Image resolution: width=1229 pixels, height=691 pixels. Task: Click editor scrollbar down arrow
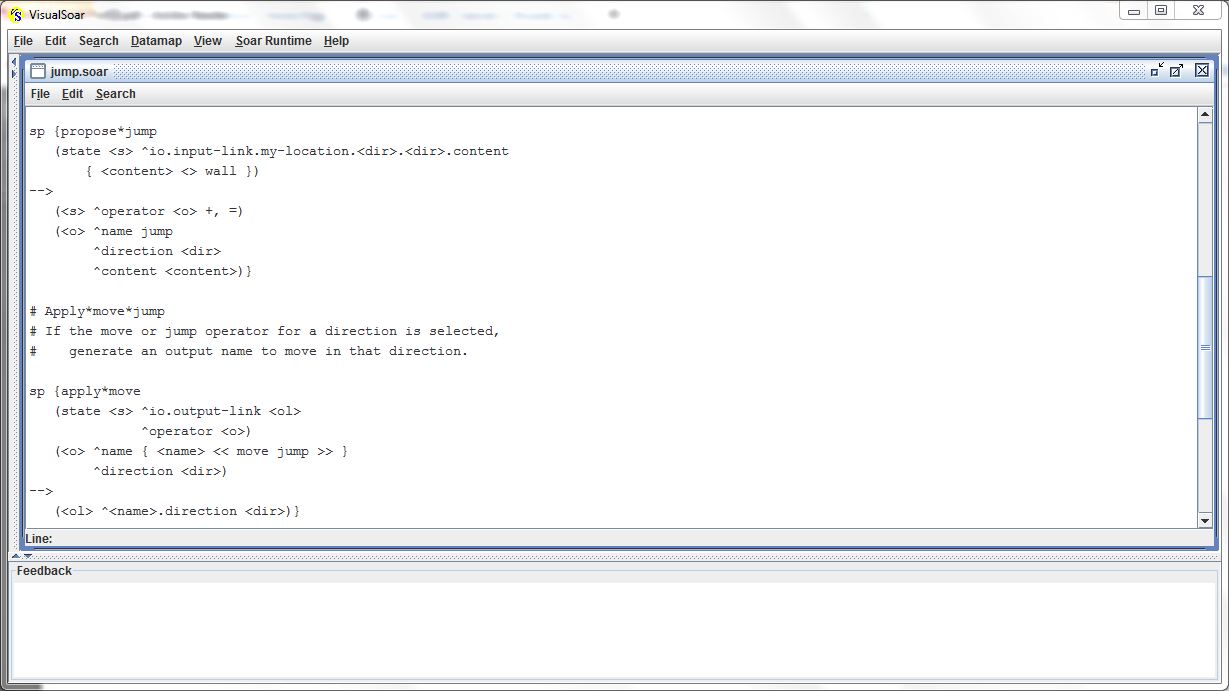coord(1205,520)
